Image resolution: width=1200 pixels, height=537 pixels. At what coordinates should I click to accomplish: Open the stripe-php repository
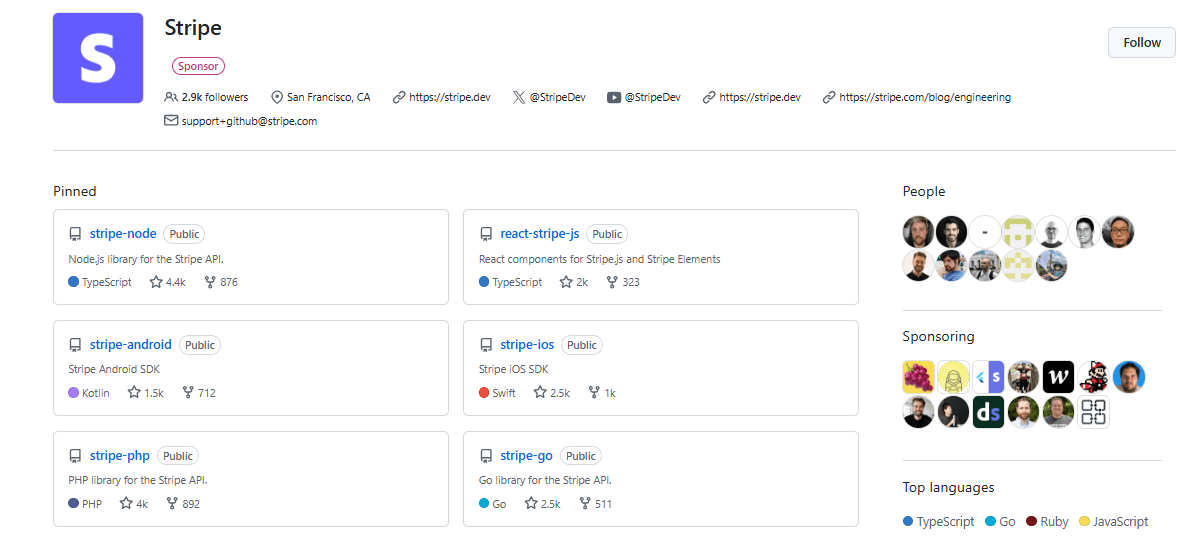click(x=120, y=456)
